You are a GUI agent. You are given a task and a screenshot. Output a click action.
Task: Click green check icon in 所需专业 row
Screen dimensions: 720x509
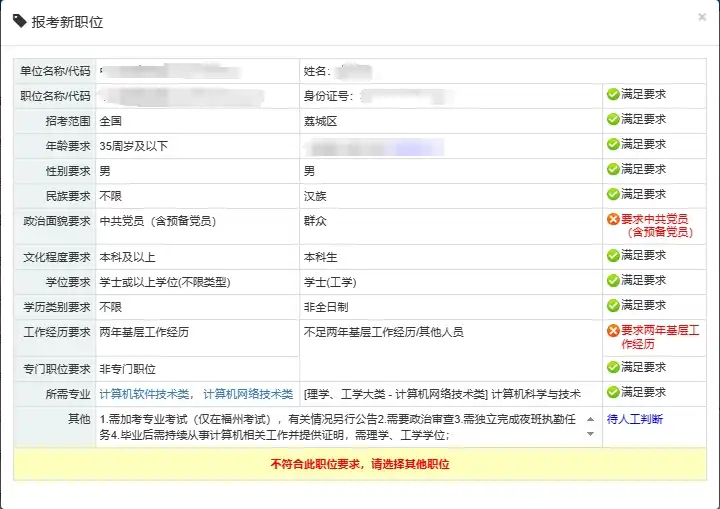point(613,393)
